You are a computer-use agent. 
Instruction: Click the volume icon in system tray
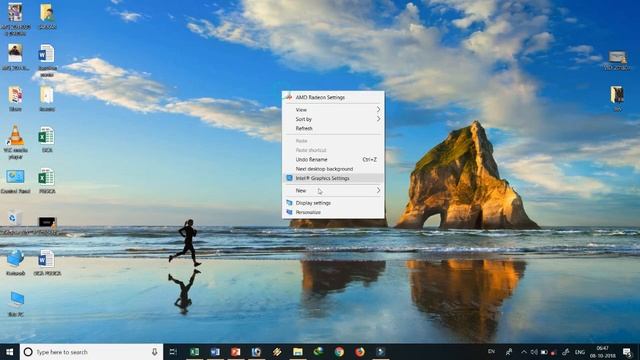[534, 352]
